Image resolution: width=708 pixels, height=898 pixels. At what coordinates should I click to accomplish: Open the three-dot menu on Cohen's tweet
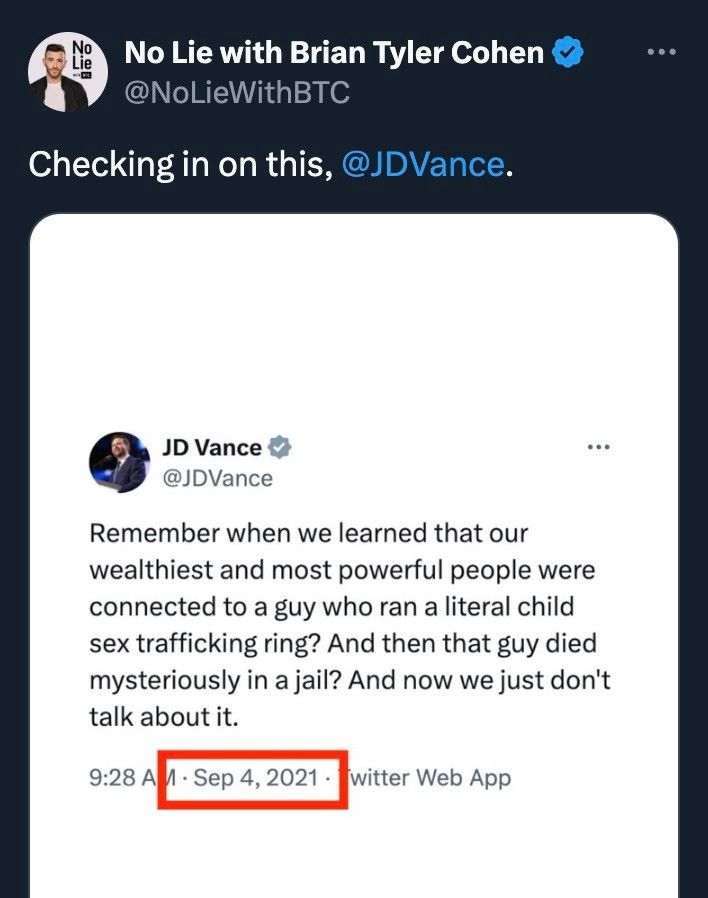(662, 52)
